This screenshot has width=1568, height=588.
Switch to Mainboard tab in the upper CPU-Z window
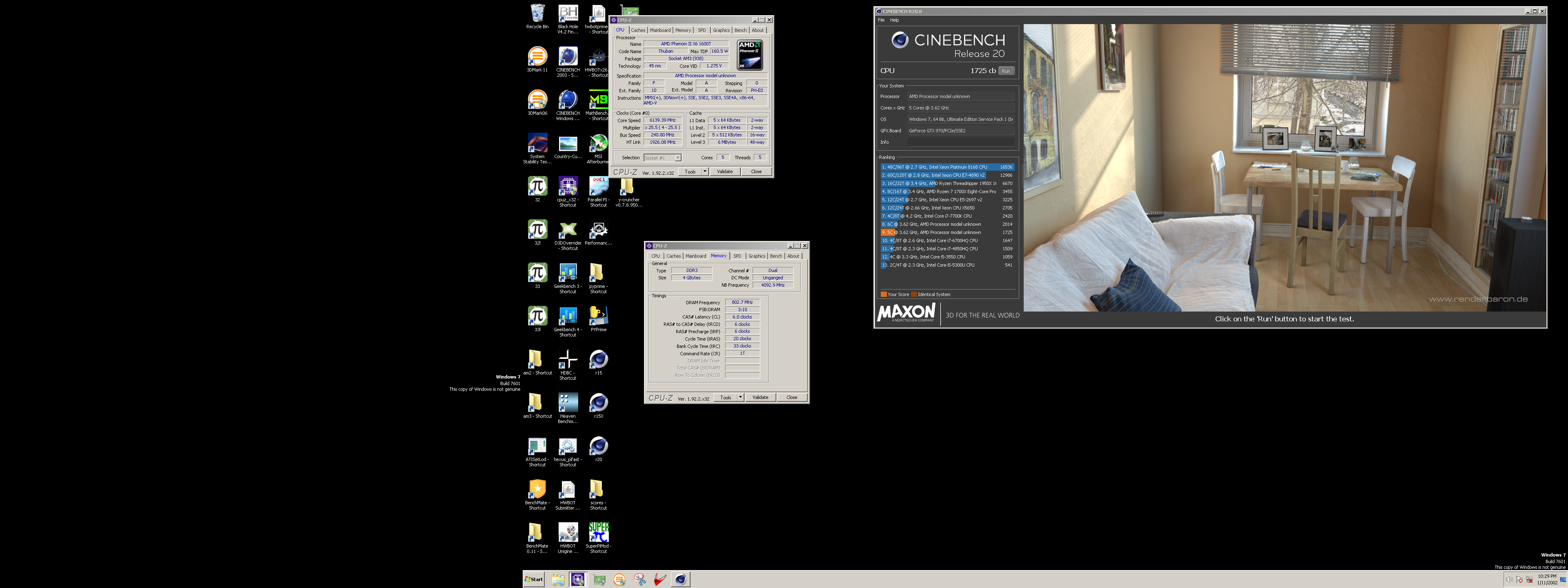(660, 30)
